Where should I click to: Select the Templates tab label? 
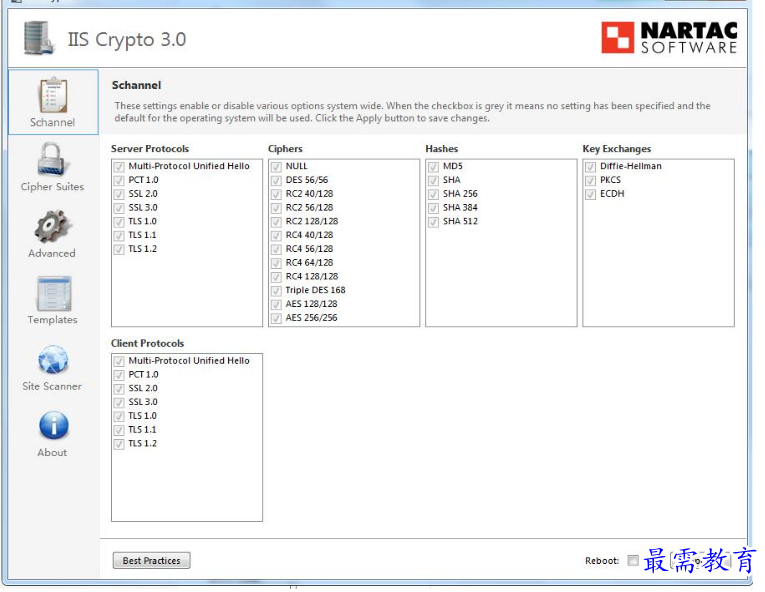[x=52, y=320]
